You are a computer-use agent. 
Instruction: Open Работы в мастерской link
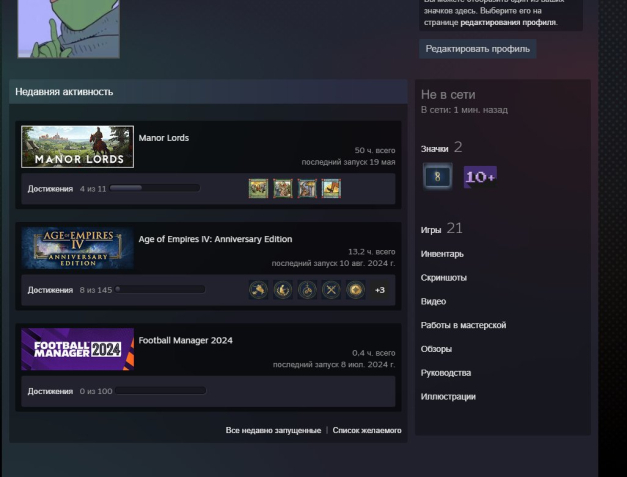[463, 325]
